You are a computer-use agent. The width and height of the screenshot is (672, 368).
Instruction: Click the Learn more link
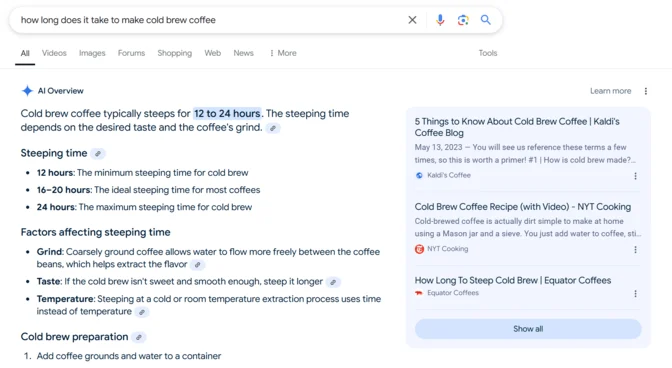click(x=610, y=91)
